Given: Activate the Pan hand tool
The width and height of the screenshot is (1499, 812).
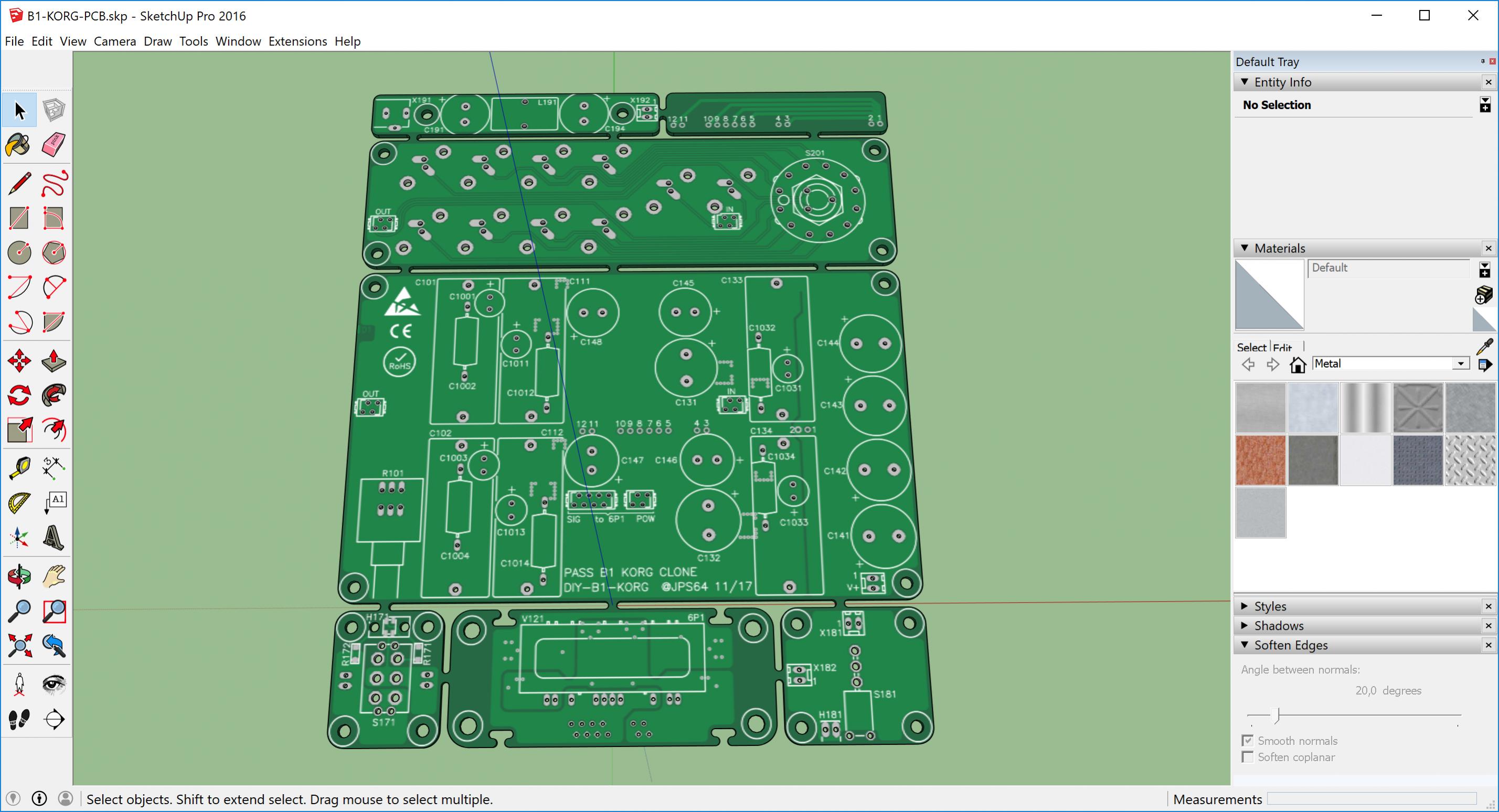Looking at the screenshot, I should (54, 576).
